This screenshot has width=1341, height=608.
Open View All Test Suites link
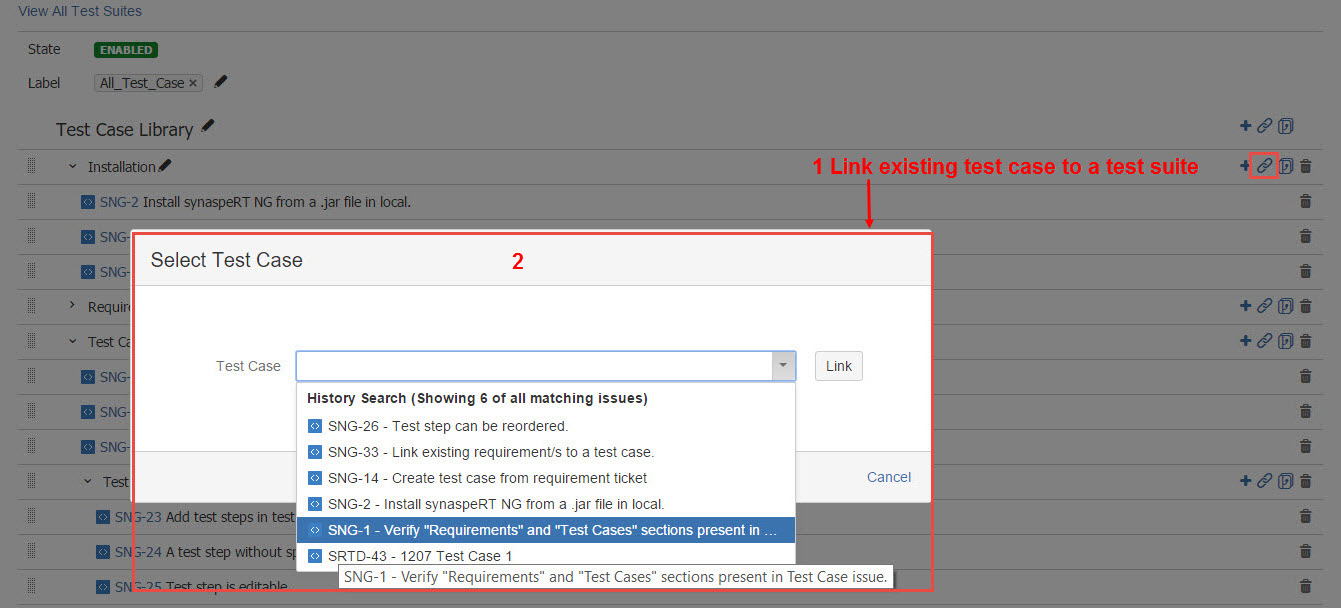point(80,11)
